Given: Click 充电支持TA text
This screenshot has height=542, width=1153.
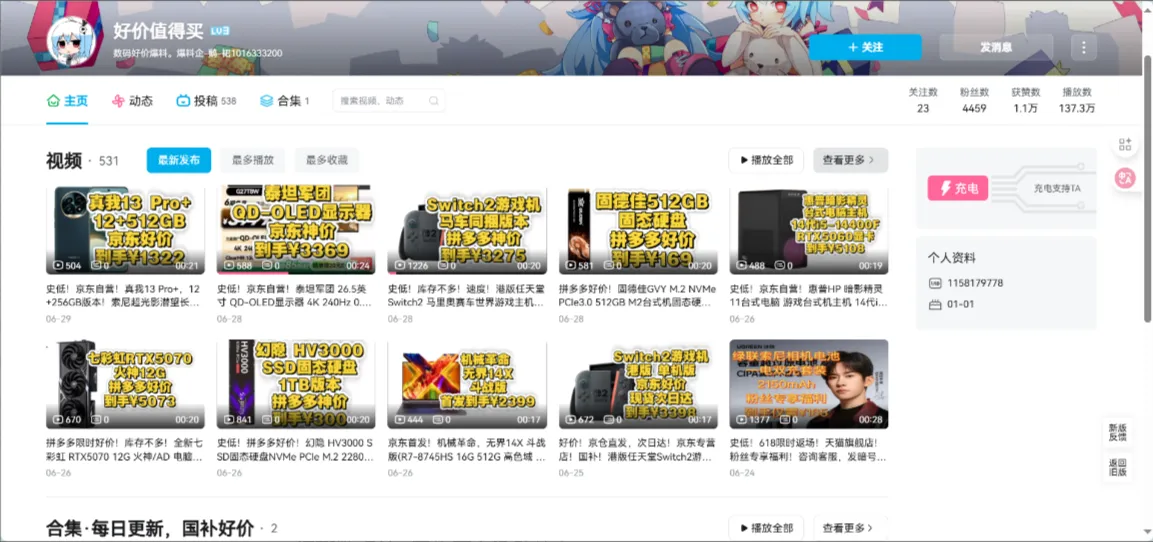Looking at the screenshot, I should click(x=1057, y=188).
